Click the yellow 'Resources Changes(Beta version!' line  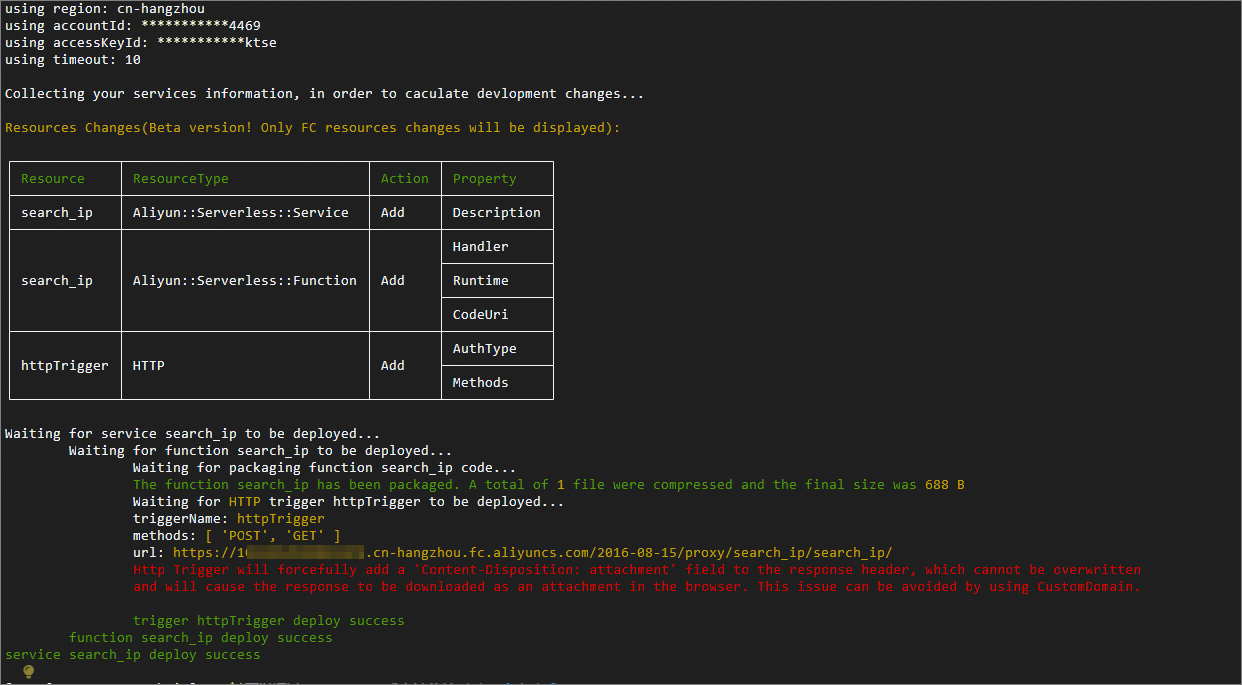click(313, 128)
